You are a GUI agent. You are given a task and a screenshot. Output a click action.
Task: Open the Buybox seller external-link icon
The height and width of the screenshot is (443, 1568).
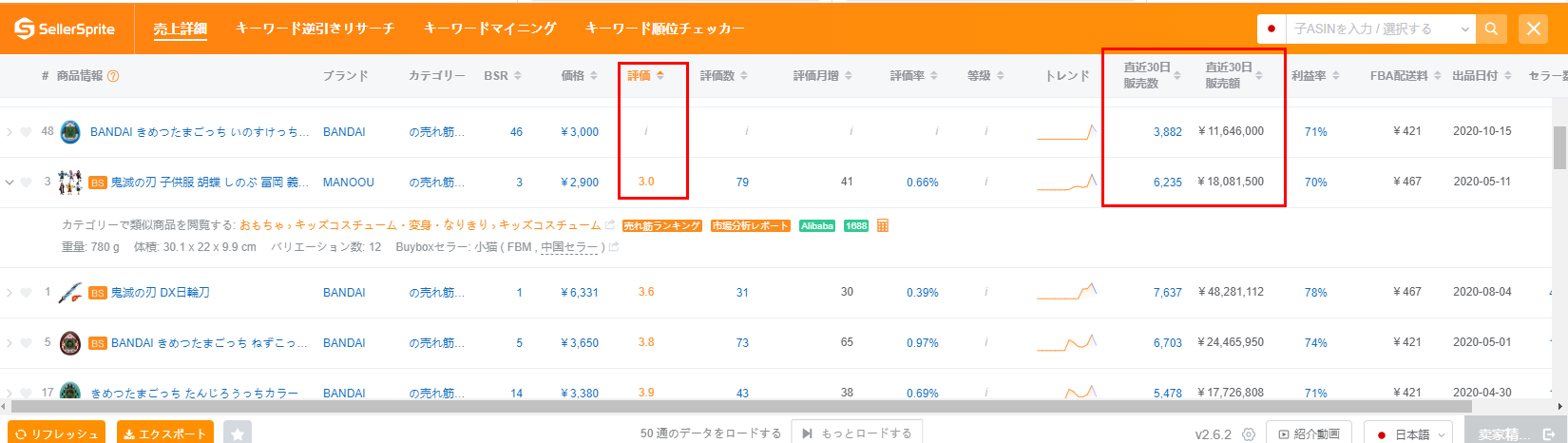click(614, 247)
